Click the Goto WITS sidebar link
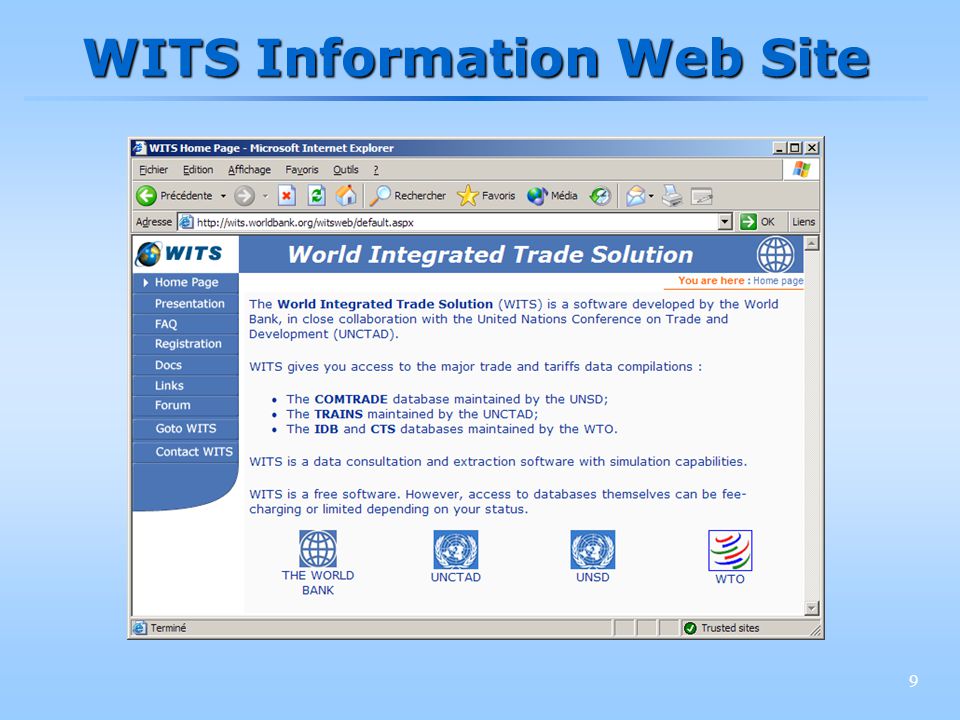Viewport: 960px width, 720px height. click(x=186, y=429)
